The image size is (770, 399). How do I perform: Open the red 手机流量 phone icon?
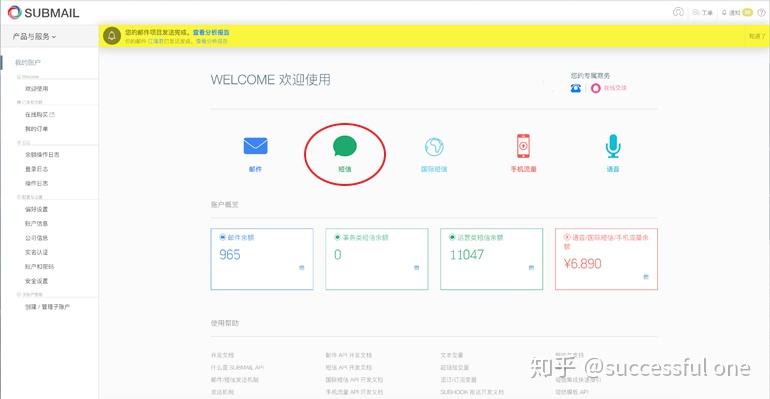(523, 146)
